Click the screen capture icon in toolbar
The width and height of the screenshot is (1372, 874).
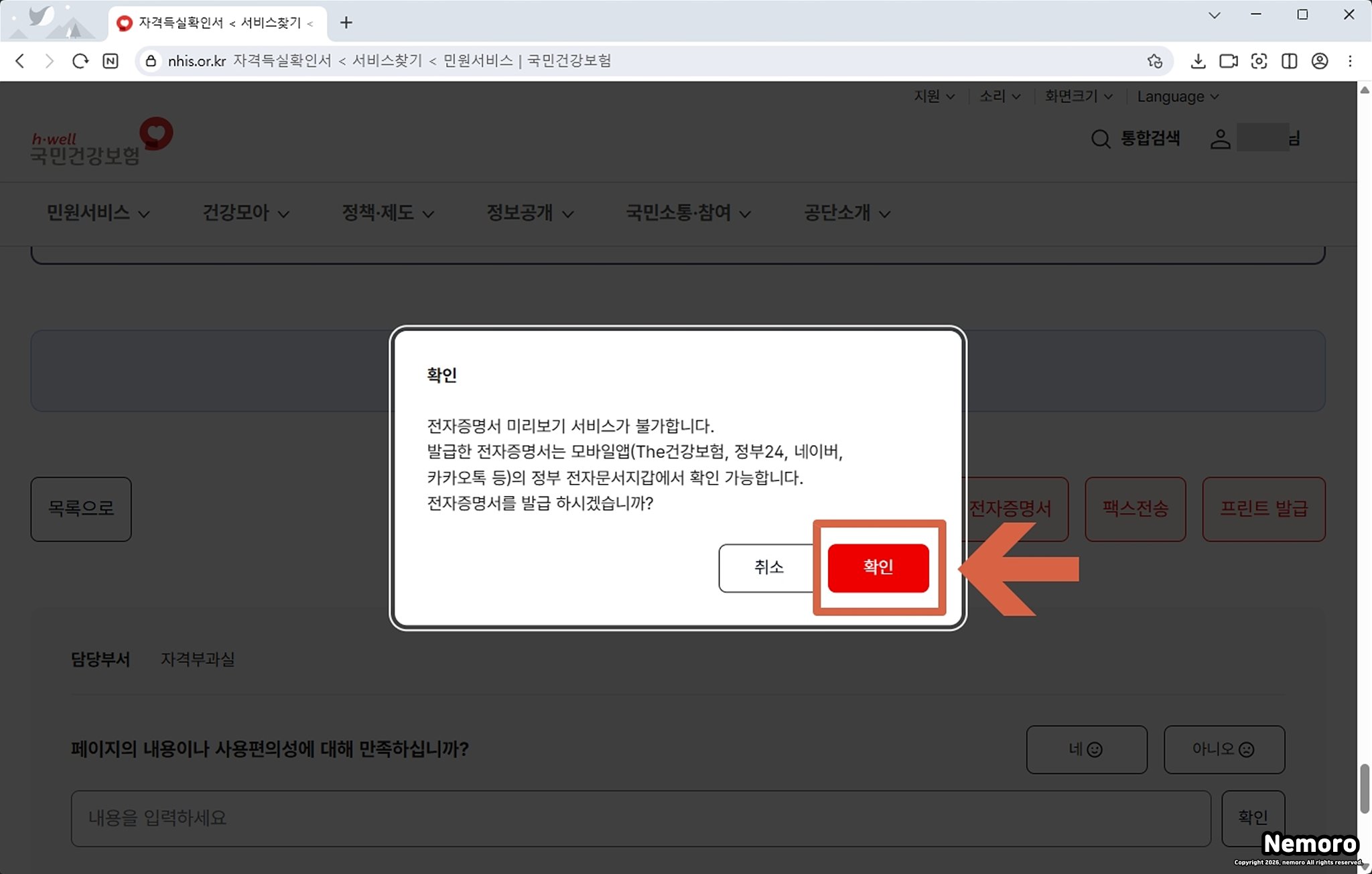click(x=1259, y=61)
